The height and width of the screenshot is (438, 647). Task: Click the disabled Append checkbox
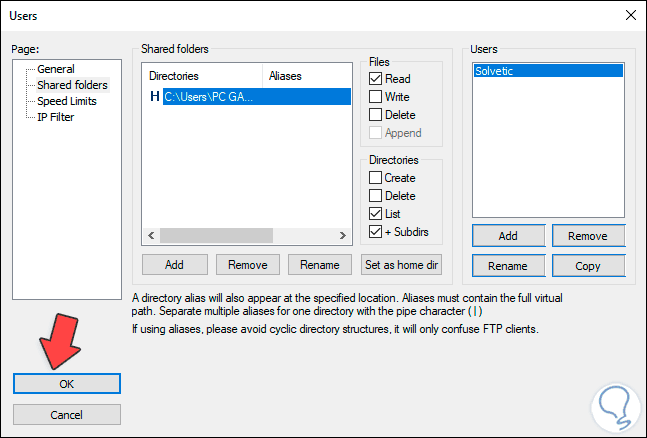click(x=375, y=133)
